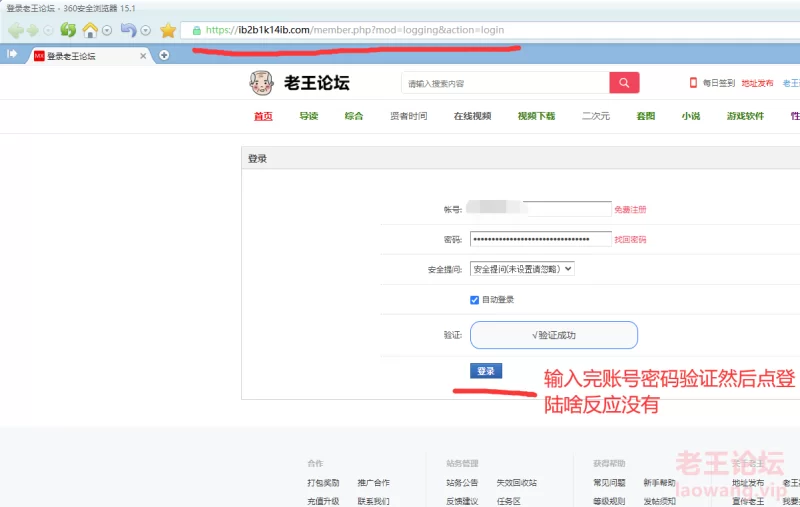Open the 首页 navigation item

coord(263,116)
